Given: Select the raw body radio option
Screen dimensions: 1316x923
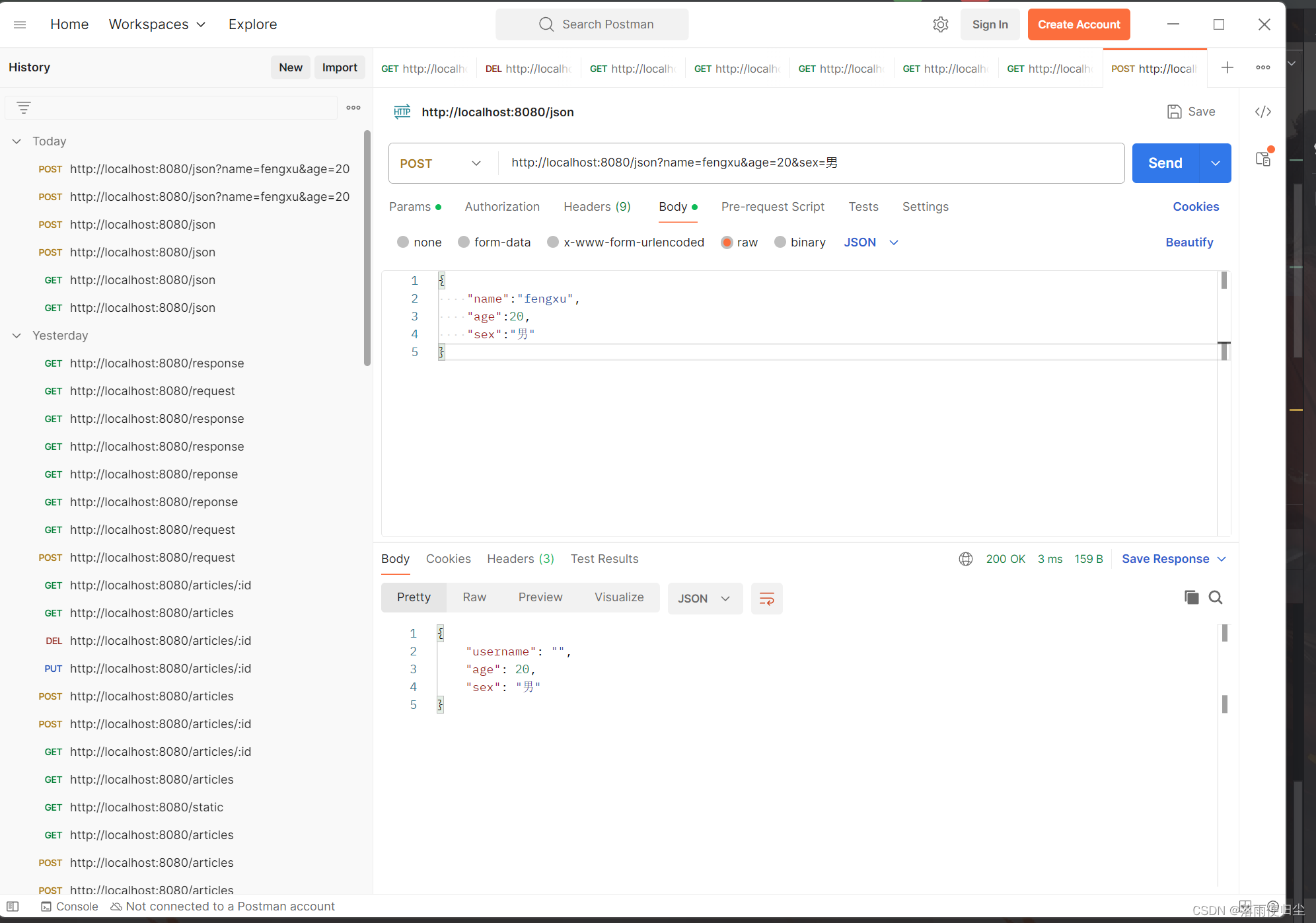Looking at the screenshot, I should (727, 242).
